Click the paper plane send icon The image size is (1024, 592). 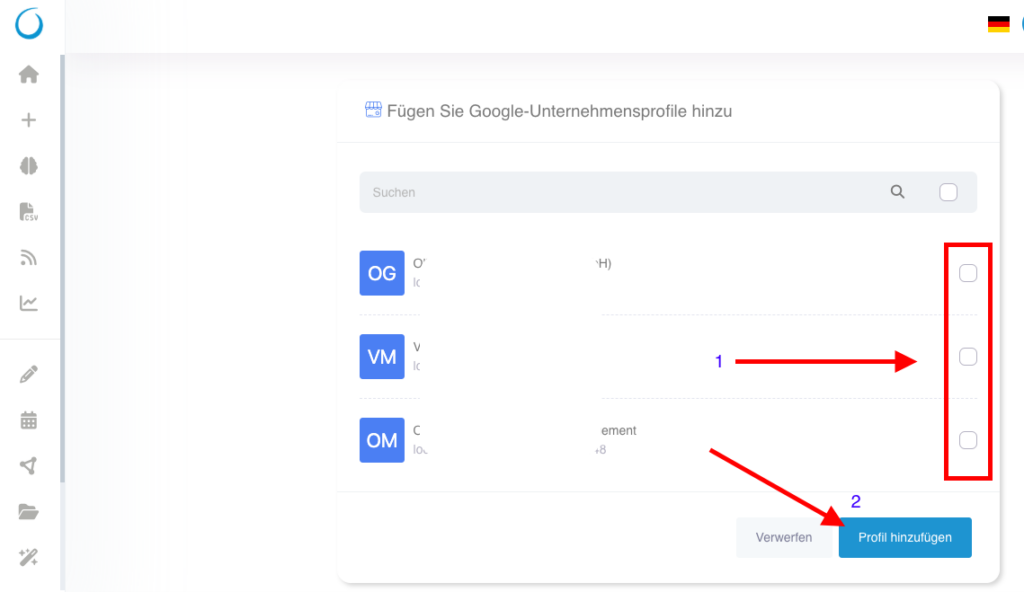point(29,466)
